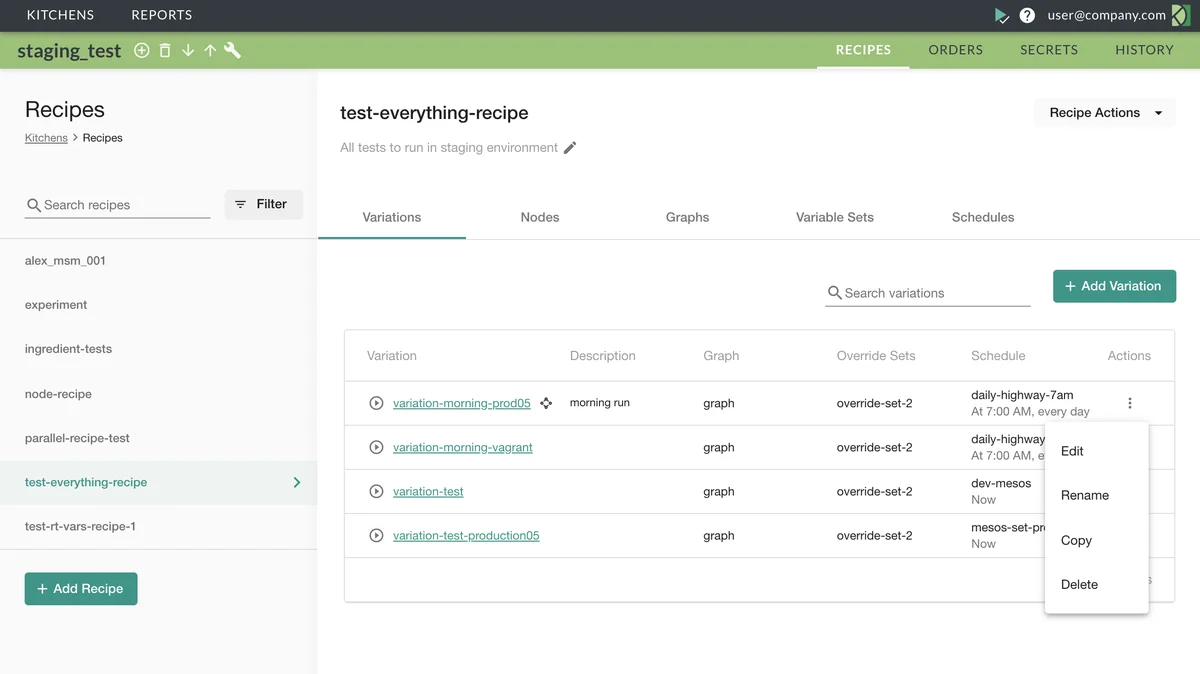Click the add kitchen plus icon

click(142, 50)
